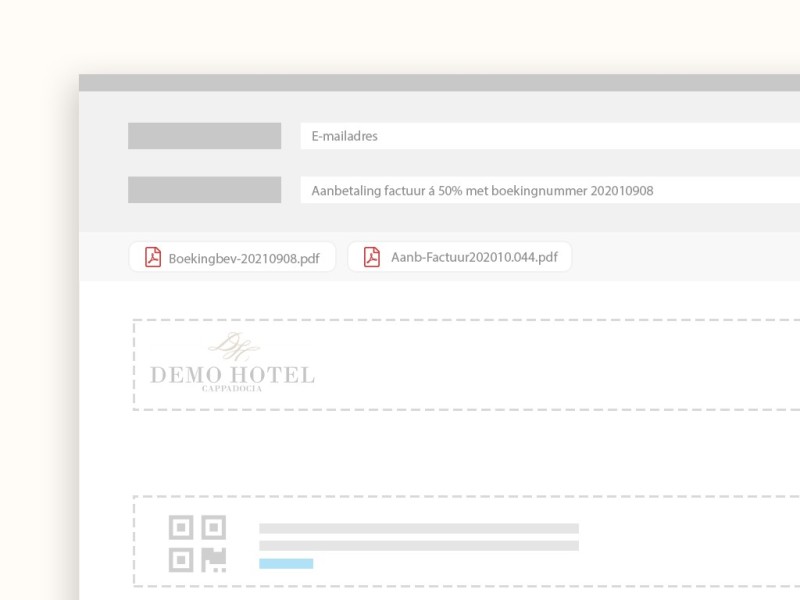
Task: Click the QR code icon
Action: [197, 543]
